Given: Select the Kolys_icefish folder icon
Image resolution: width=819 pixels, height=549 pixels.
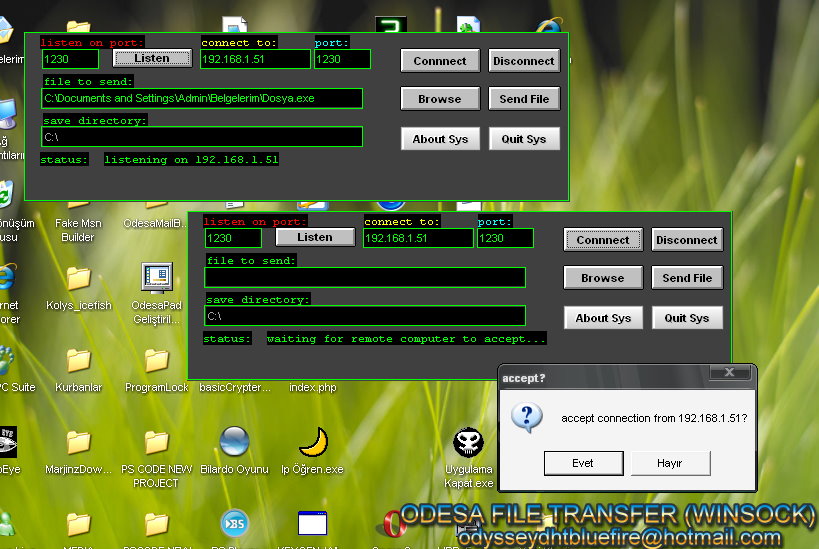Looking at the screenshot, I should point(78,278).
